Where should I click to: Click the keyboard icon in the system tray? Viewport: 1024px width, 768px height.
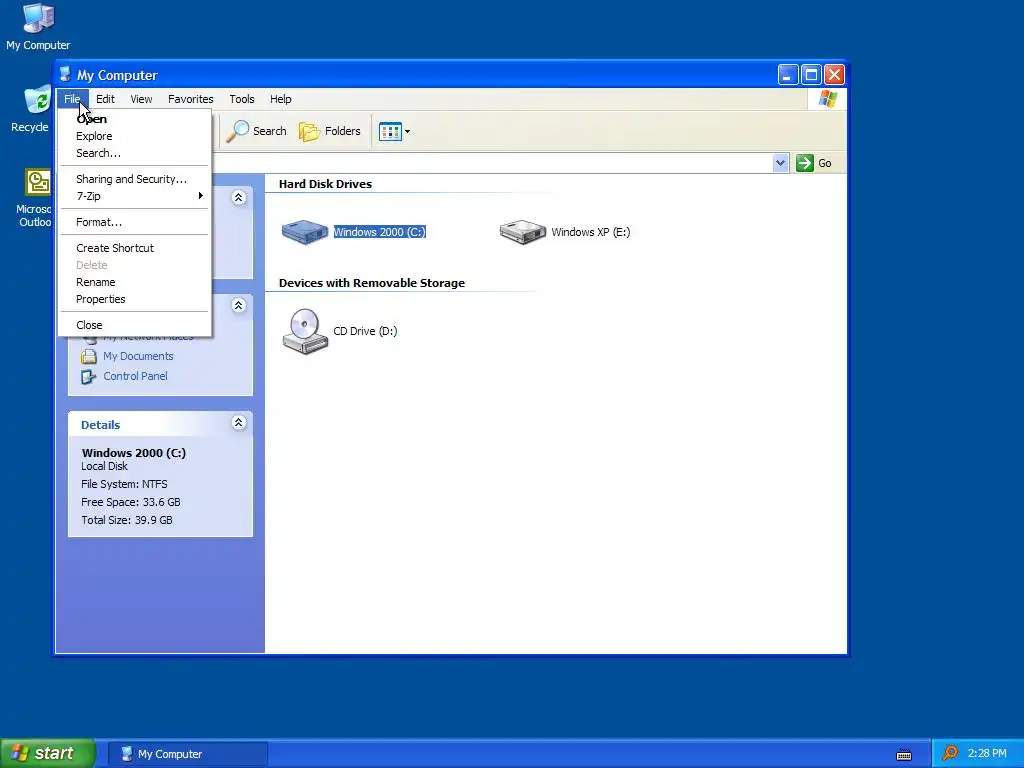click(x=904, y=754)
